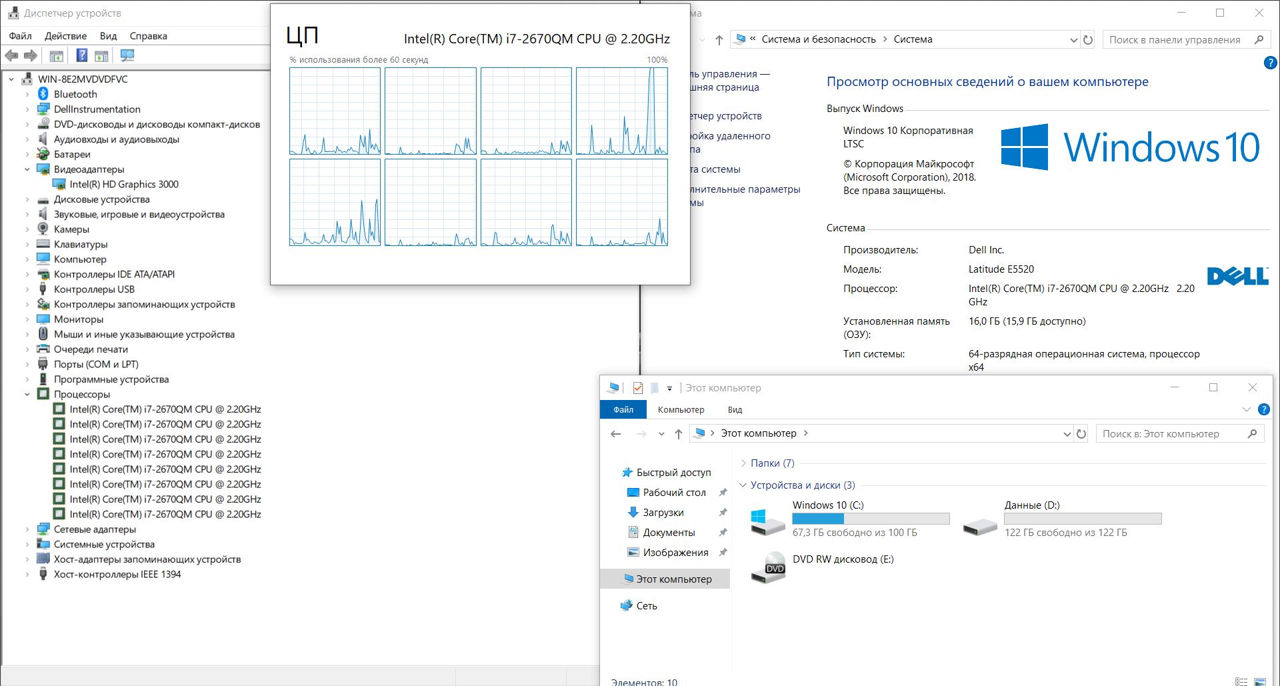1280x686 pixels.
Task: Open Загрузки in Quick access sidebar
Action: 663,512
